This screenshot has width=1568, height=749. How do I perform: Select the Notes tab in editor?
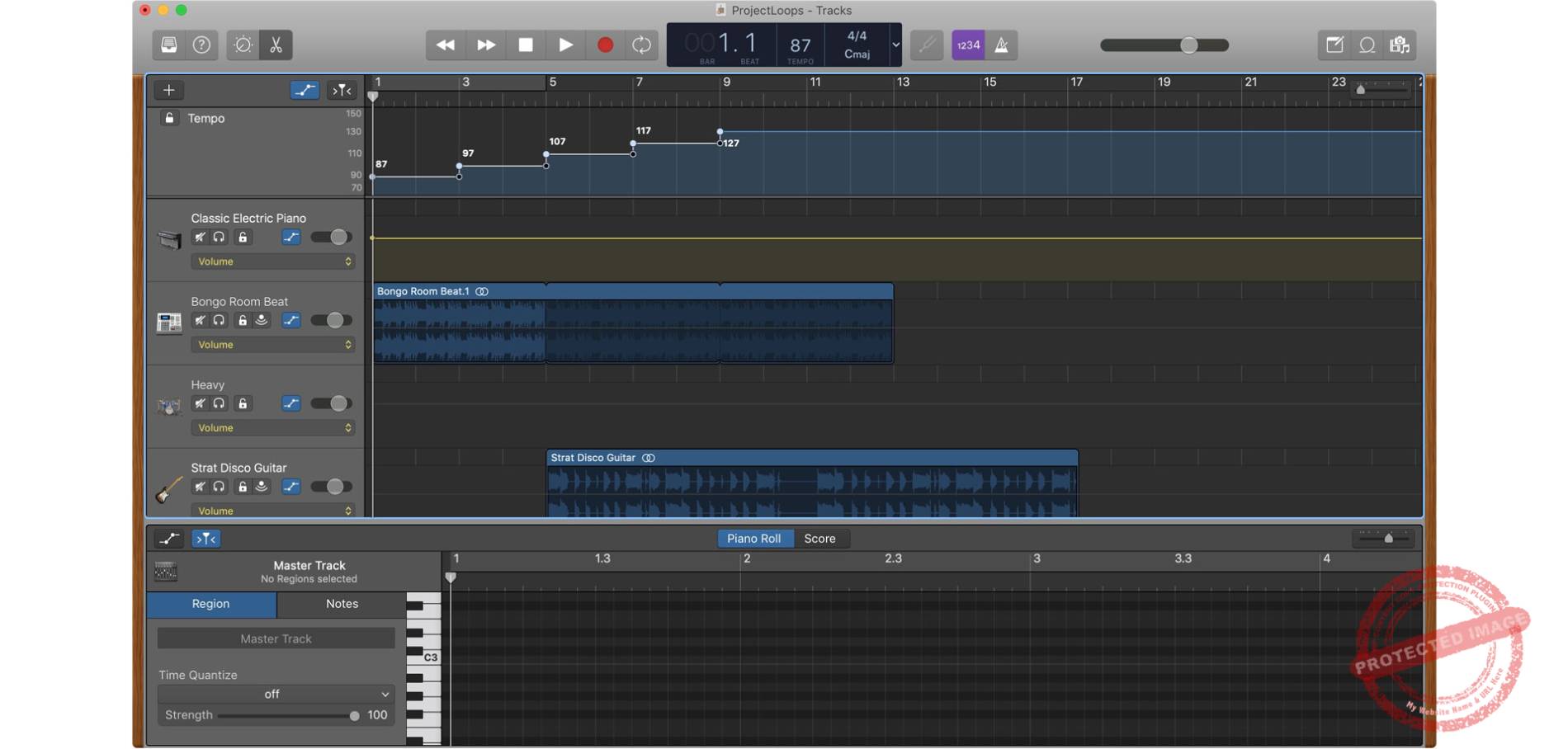[x=342, y=604]
